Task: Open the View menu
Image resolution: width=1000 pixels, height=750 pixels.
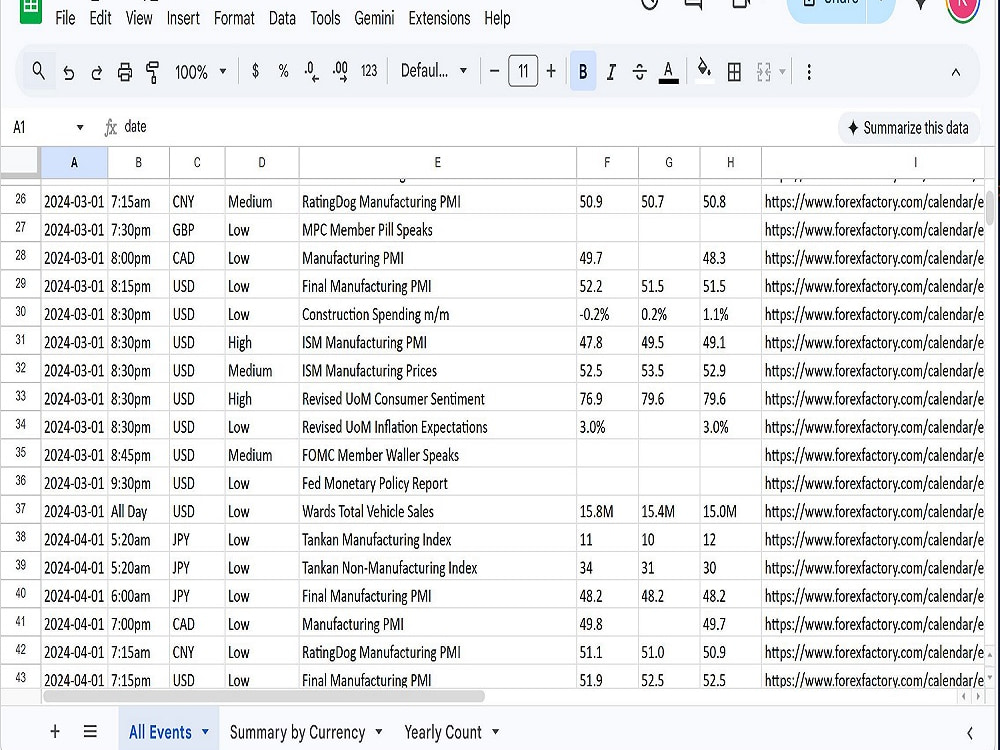Action: [x=138, y=18]
